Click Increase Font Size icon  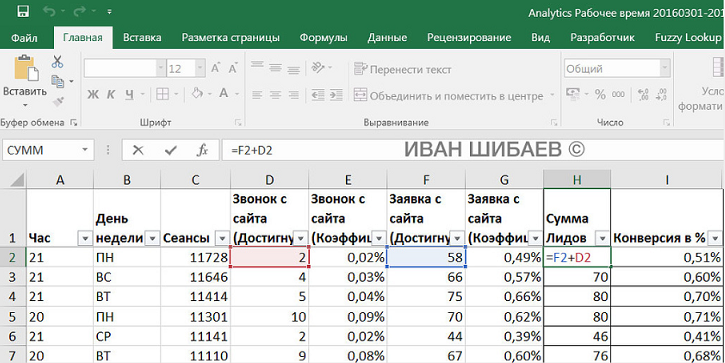[215, 68]
